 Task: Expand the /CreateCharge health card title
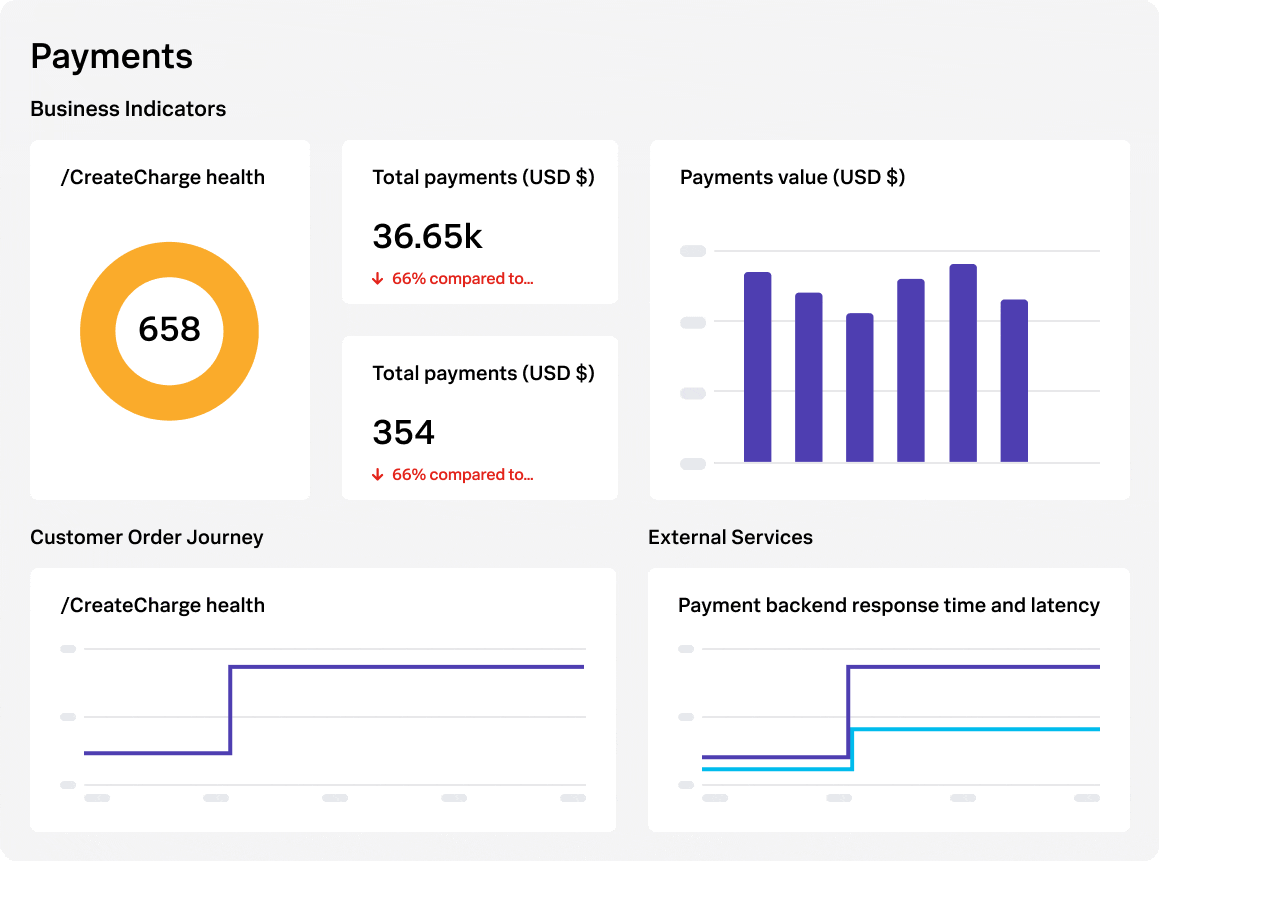click(162, 177)
